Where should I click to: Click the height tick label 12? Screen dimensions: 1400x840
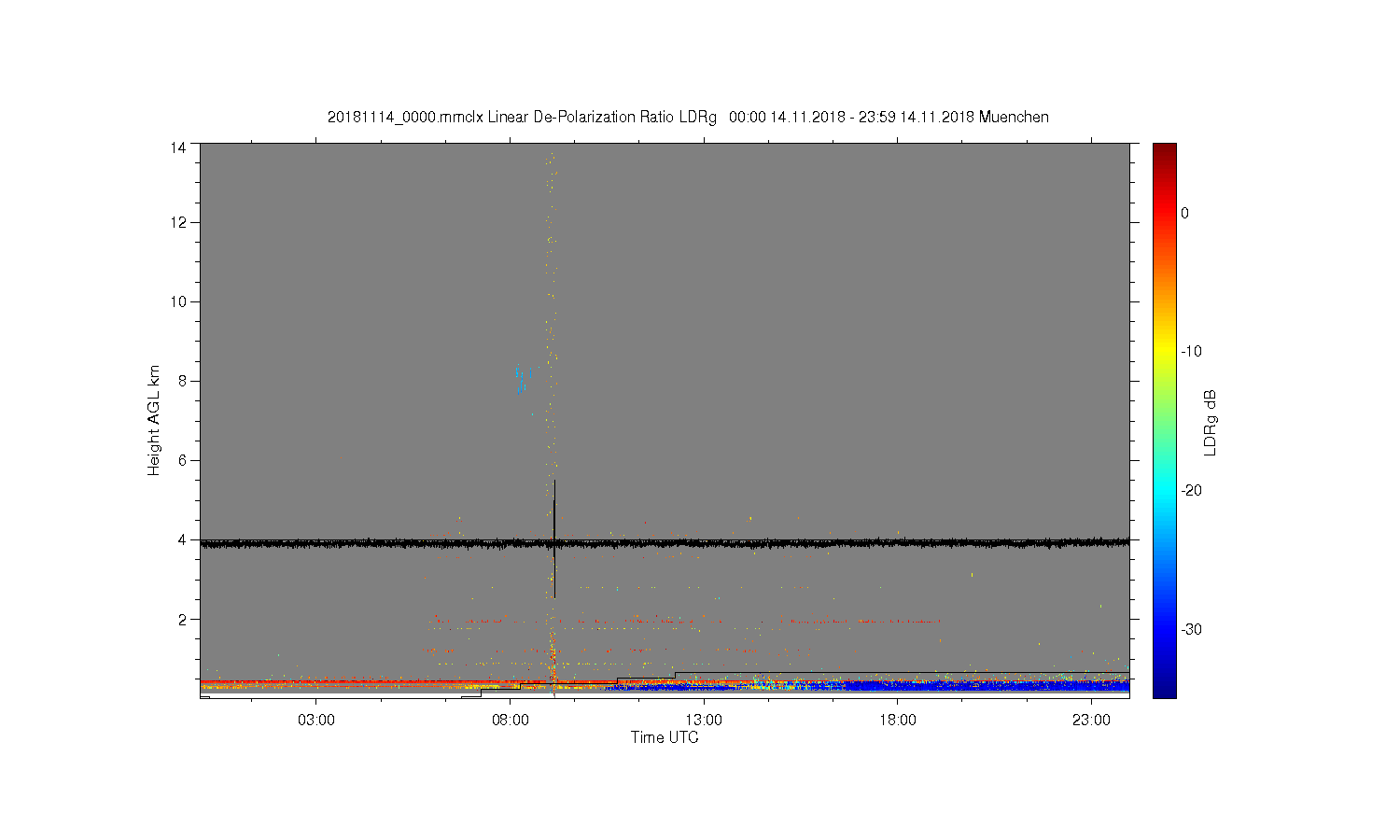tap(177, 222)
